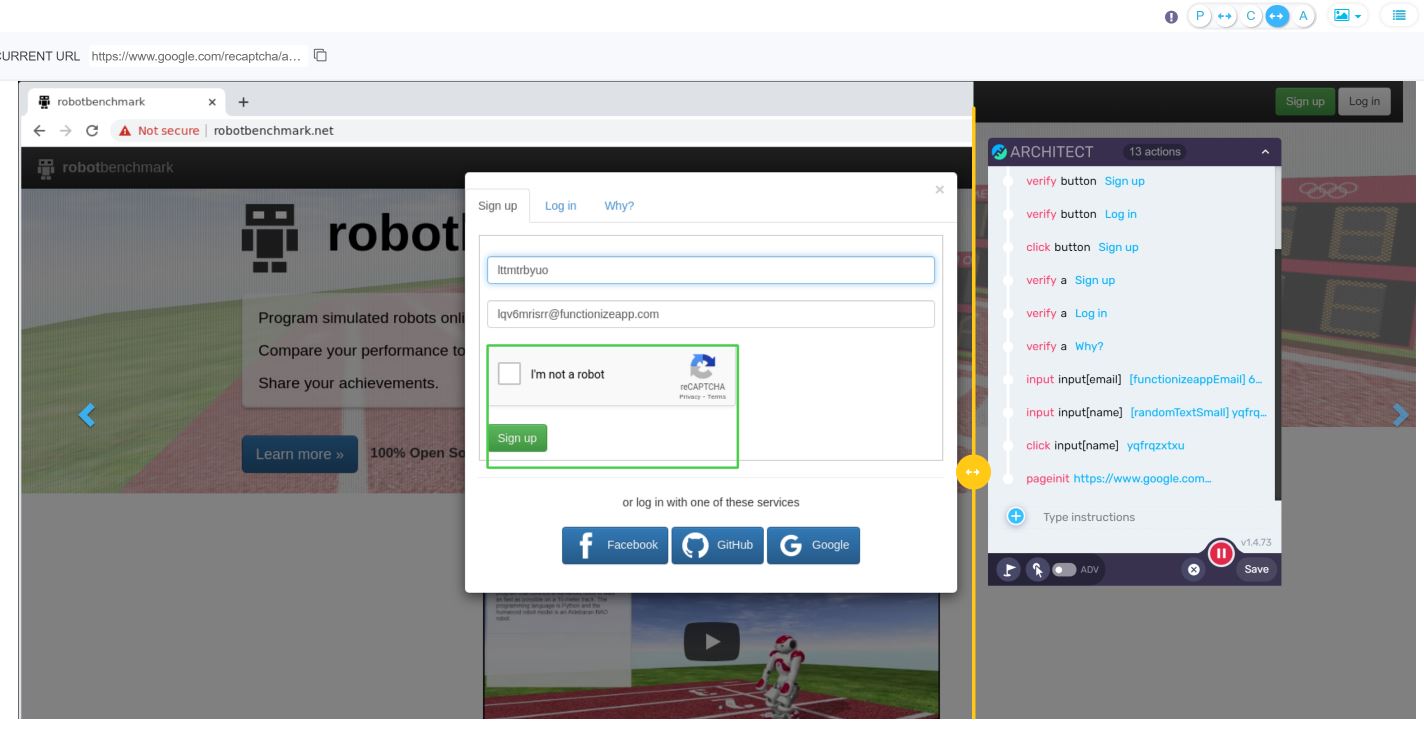Toggle the ADV switch
Viewport: 1424px width, 732px height.
1066,569
